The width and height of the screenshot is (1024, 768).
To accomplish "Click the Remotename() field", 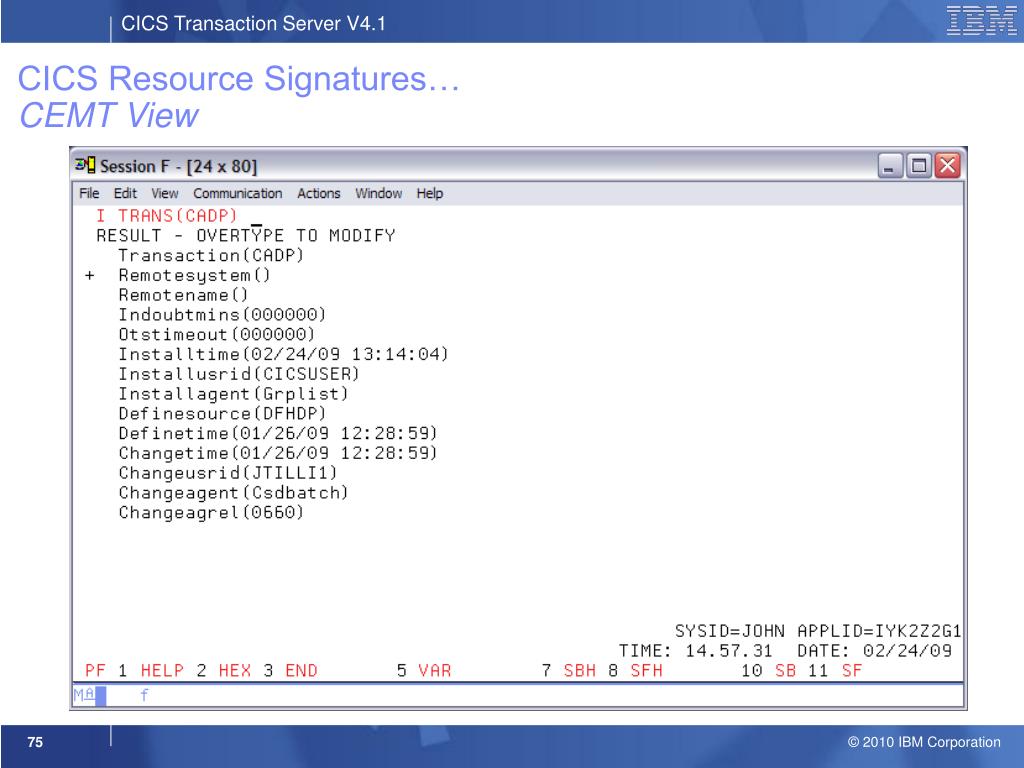I will pos(183,295).
